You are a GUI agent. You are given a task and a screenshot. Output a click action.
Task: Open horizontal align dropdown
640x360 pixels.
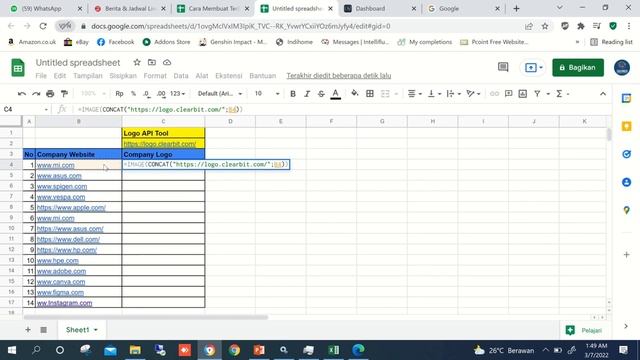tap(414, 94)
